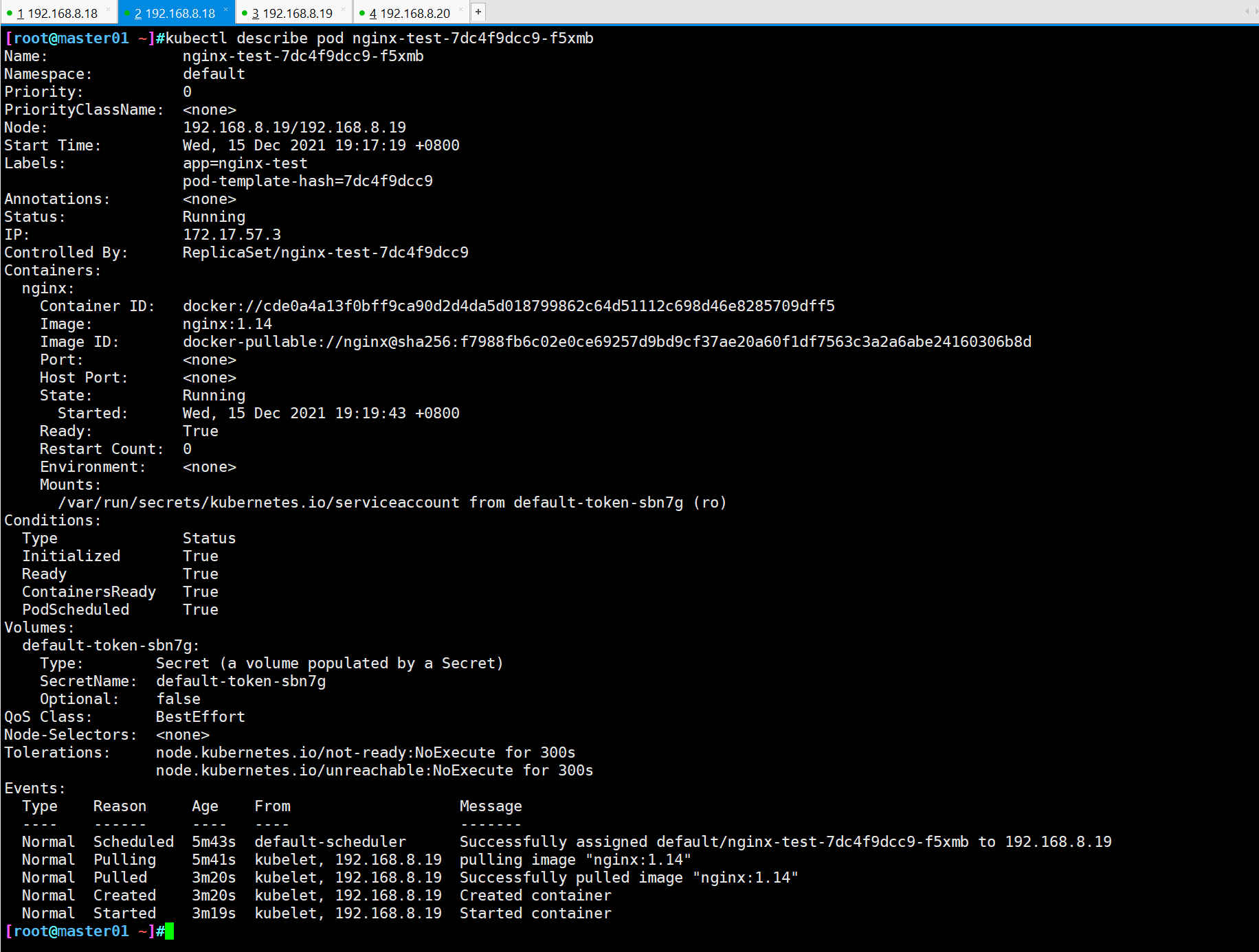Click the Optional value false

point(178,699)
